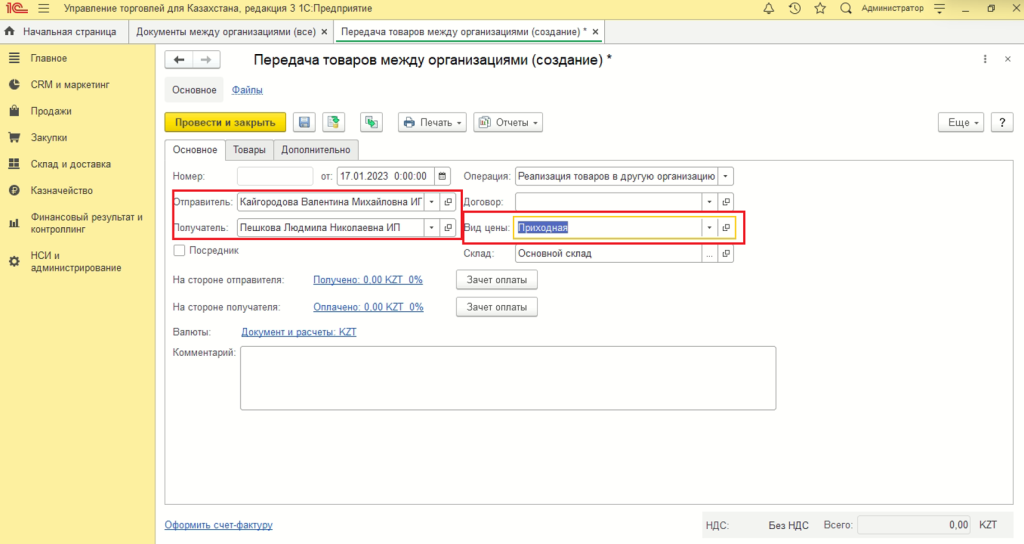Screen dimensions: 1024x544
Task: Open the Вид цены record with open icon
Action: (x=726, y=227)
